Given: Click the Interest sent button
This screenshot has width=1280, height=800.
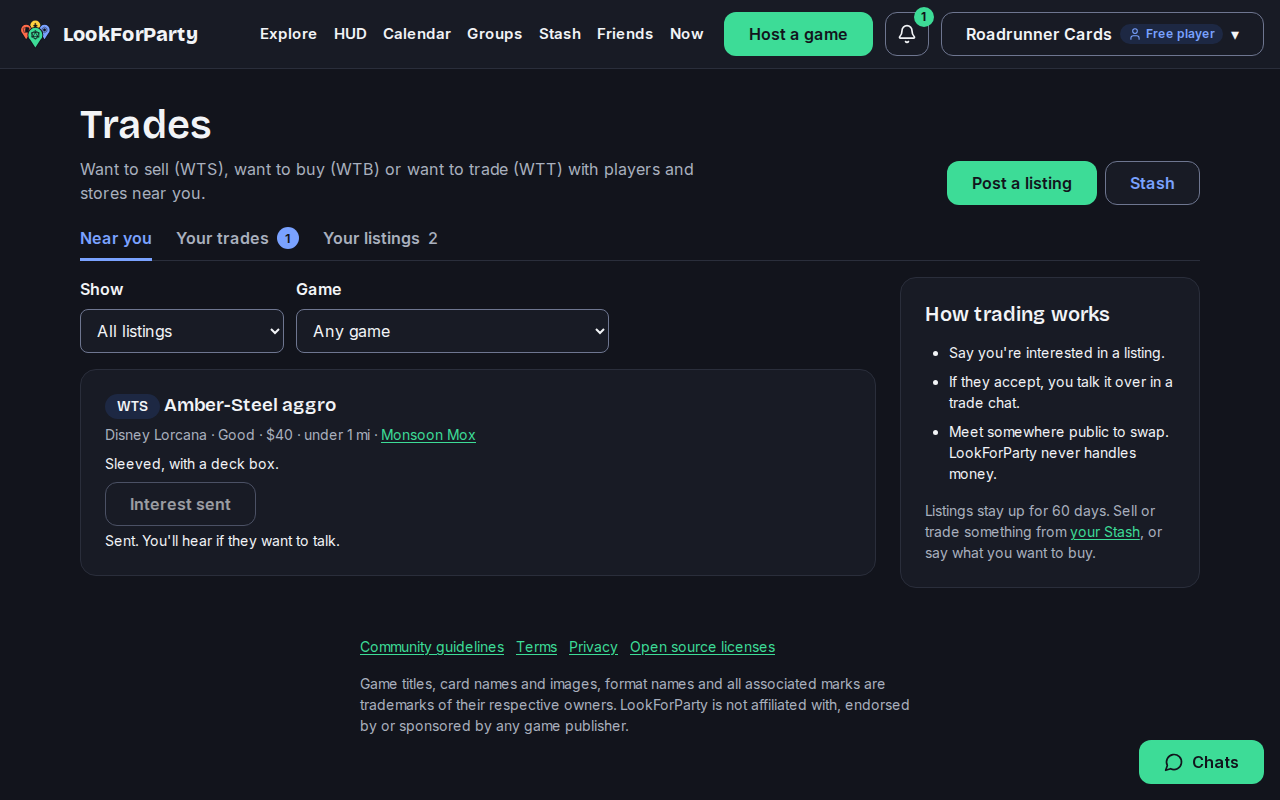Looking at the screenshot, I should tap(180, 504).
